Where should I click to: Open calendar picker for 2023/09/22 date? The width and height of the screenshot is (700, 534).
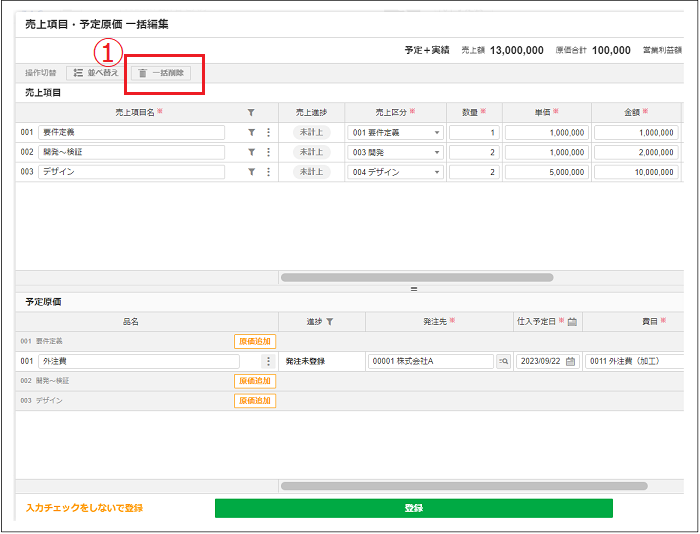(x=570, y=362)
